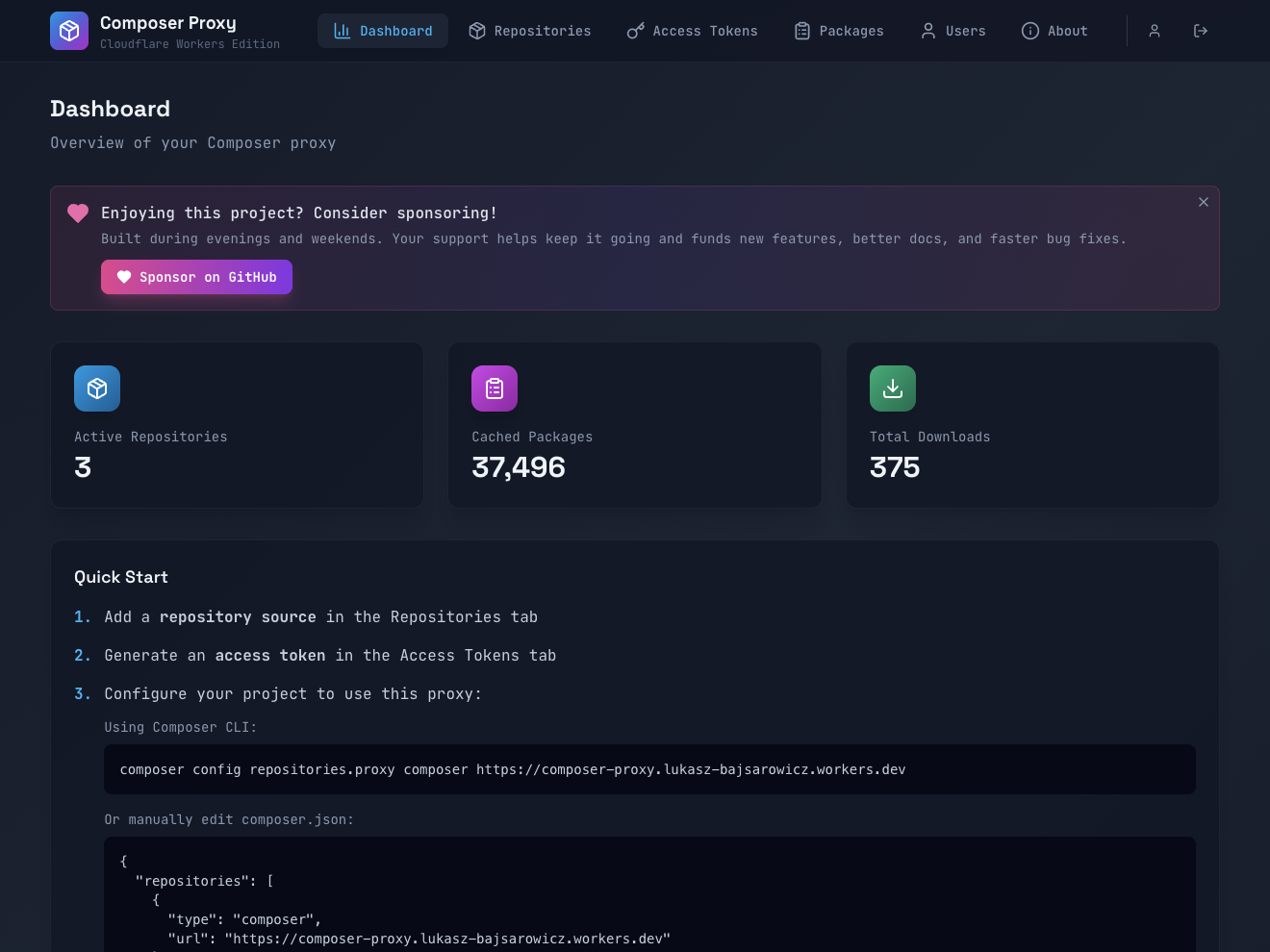This screenshot has width=1270, height=952.
Task: Click the blue Active Repositories box icon
Action: (x=97, y=388)
